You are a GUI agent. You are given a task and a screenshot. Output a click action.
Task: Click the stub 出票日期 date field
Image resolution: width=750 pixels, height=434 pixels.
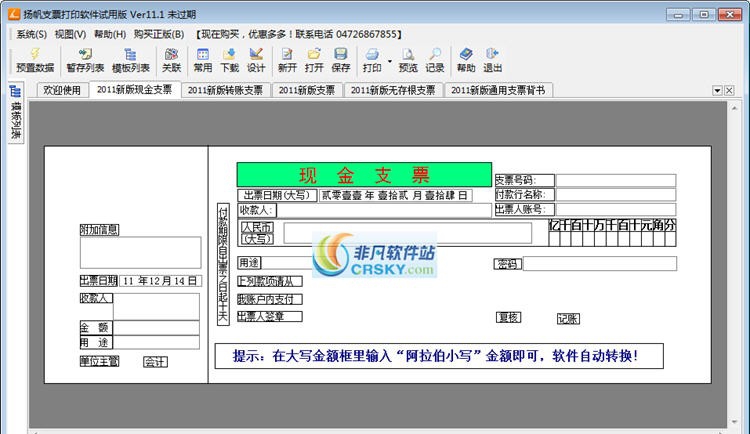160,281
